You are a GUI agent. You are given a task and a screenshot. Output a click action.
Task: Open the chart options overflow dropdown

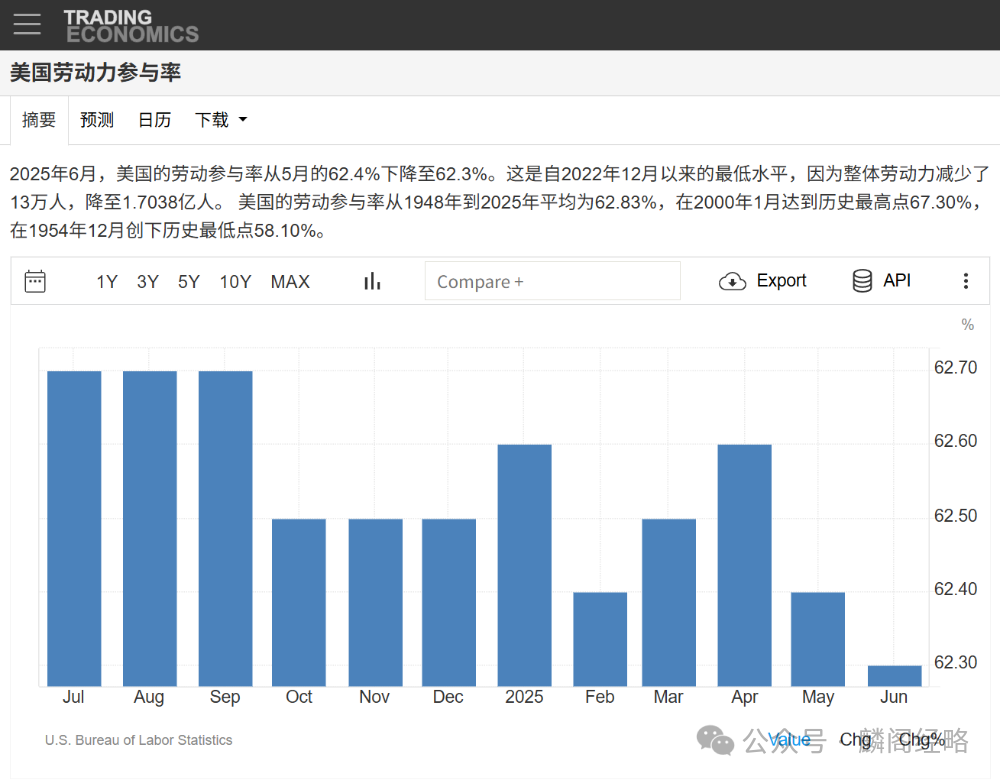click(966, 281)
